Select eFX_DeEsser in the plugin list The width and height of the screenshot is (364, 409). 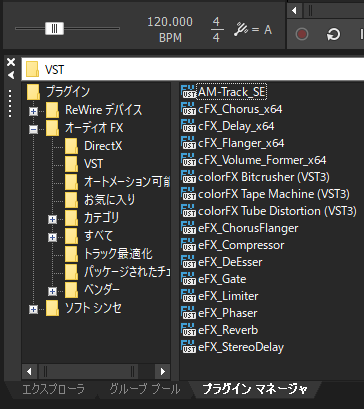[230, 262]
